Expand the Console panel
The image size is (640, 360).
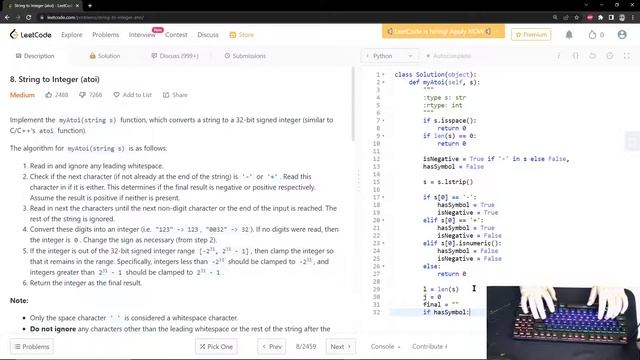pos(385,347)
